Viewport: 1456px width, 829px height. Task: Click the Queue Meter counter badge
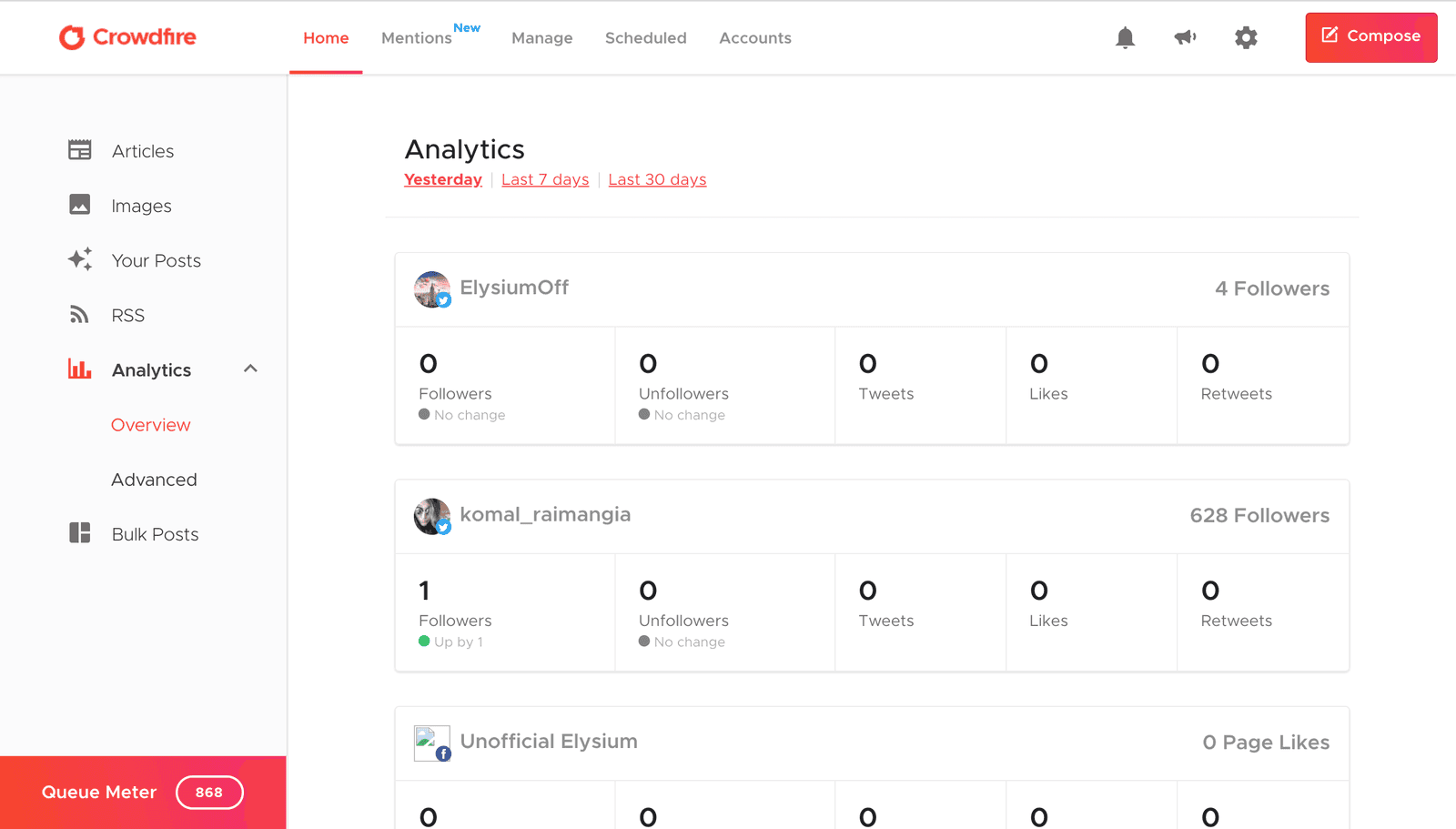(x=209, y=792)
